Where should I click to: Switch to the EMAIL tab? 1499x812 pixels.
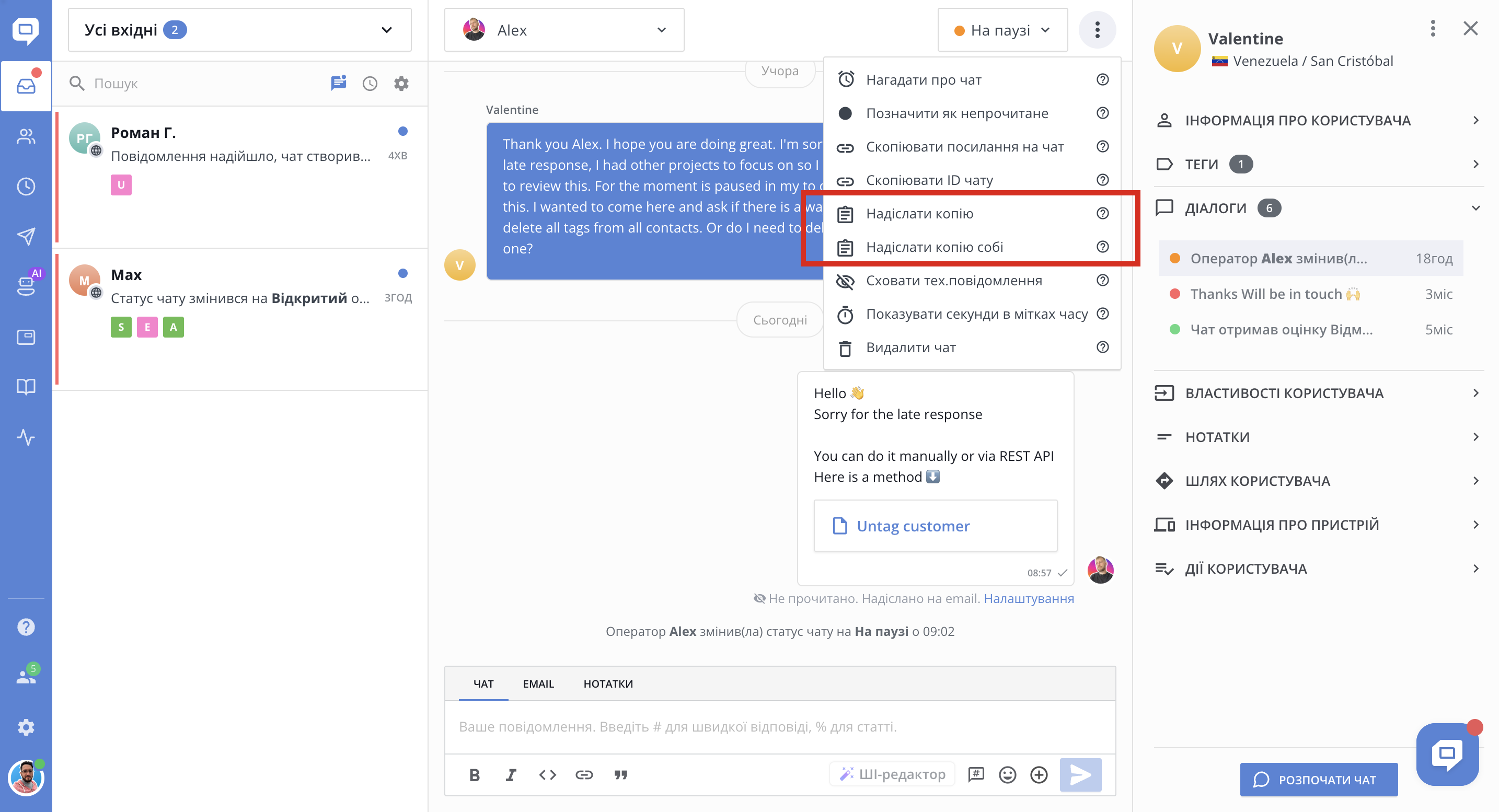(538, 684)
